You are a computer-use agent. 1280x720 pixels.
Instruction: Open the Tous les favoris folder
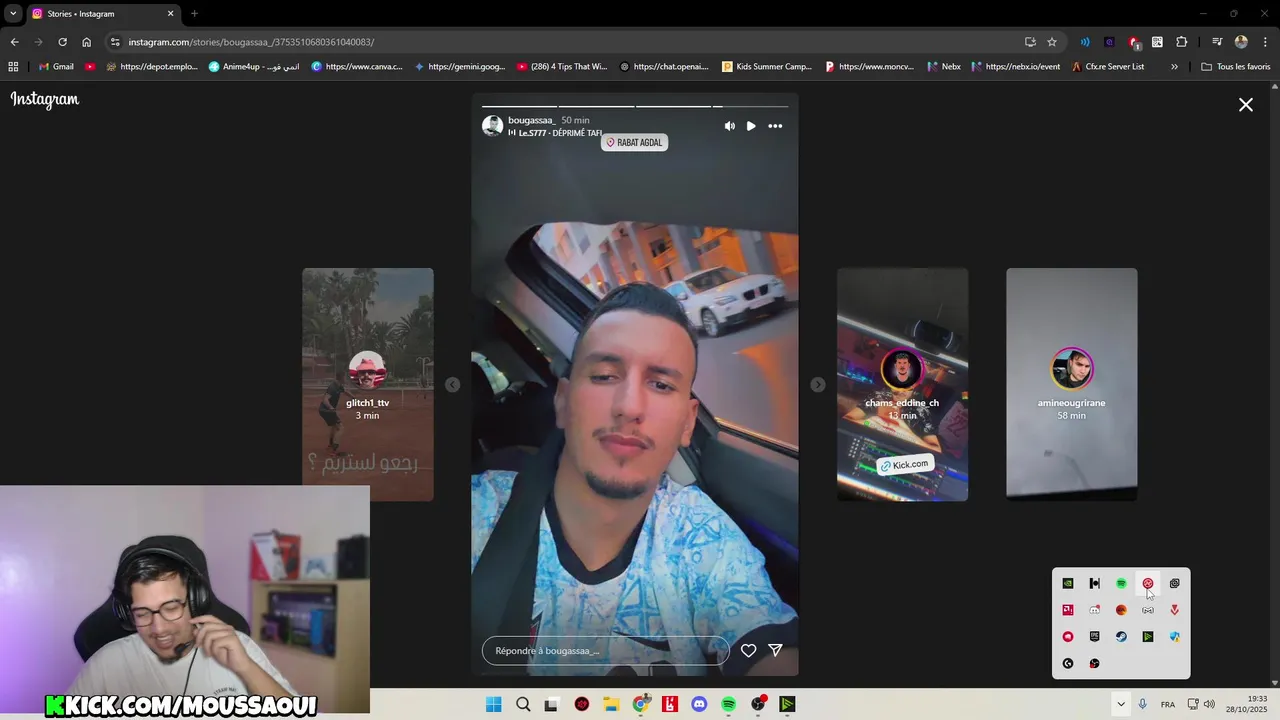tap(1236, 67)
